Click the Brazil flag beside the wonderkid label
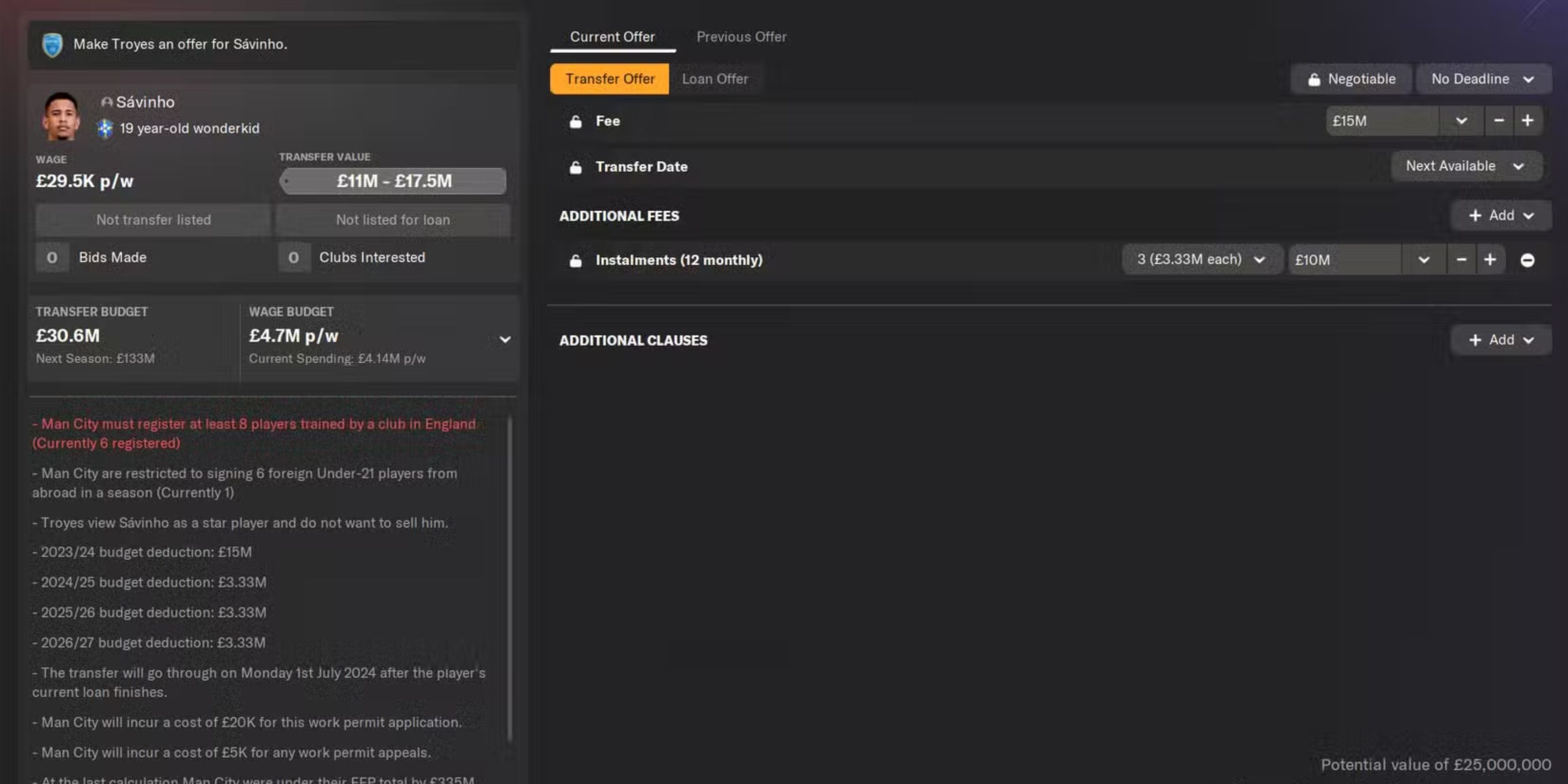The width and height of the screenshot is (1568, 784). pyautogui.click(x=104, y=129)
